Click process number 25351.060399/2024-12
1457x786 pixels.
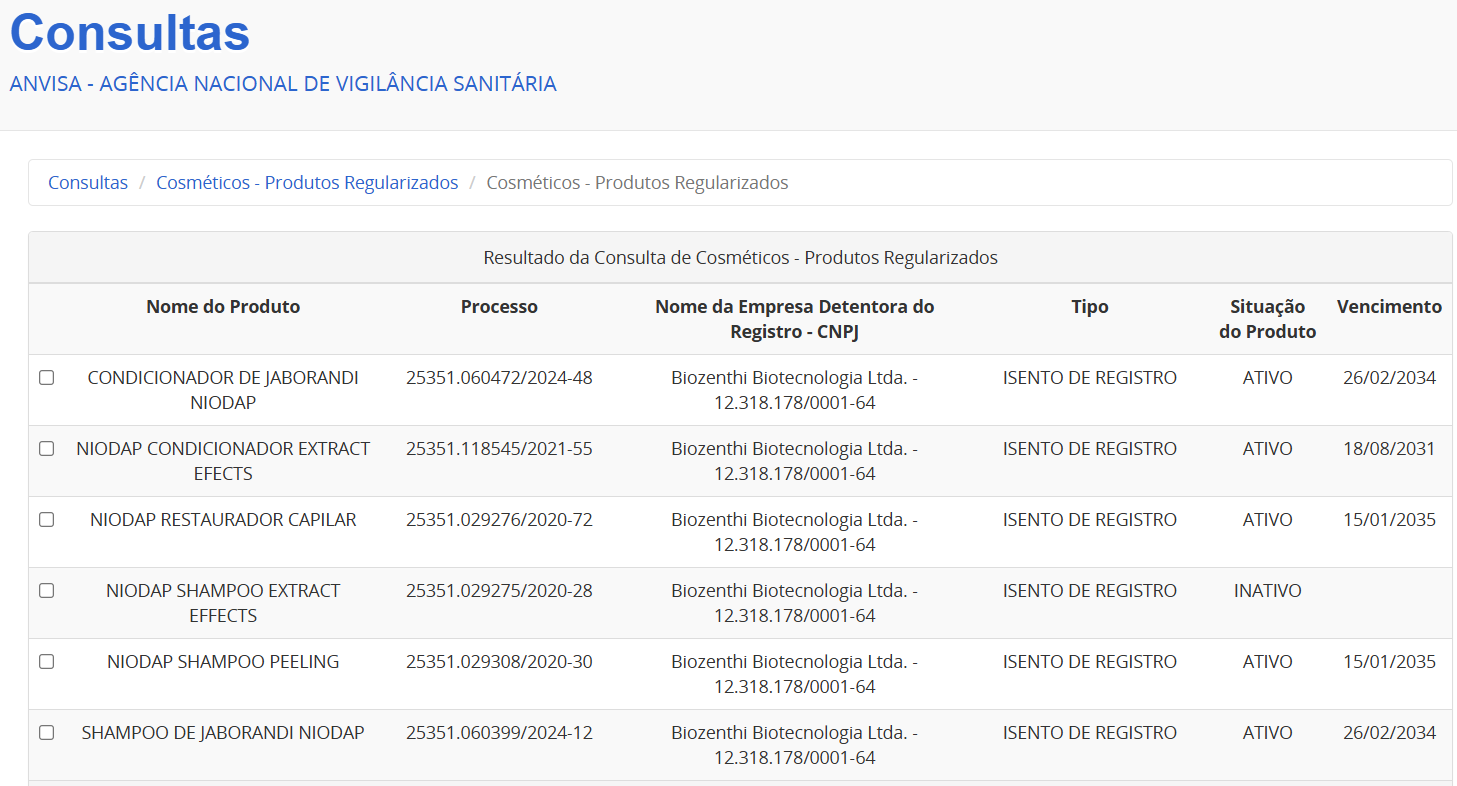(x=499, y=733)
